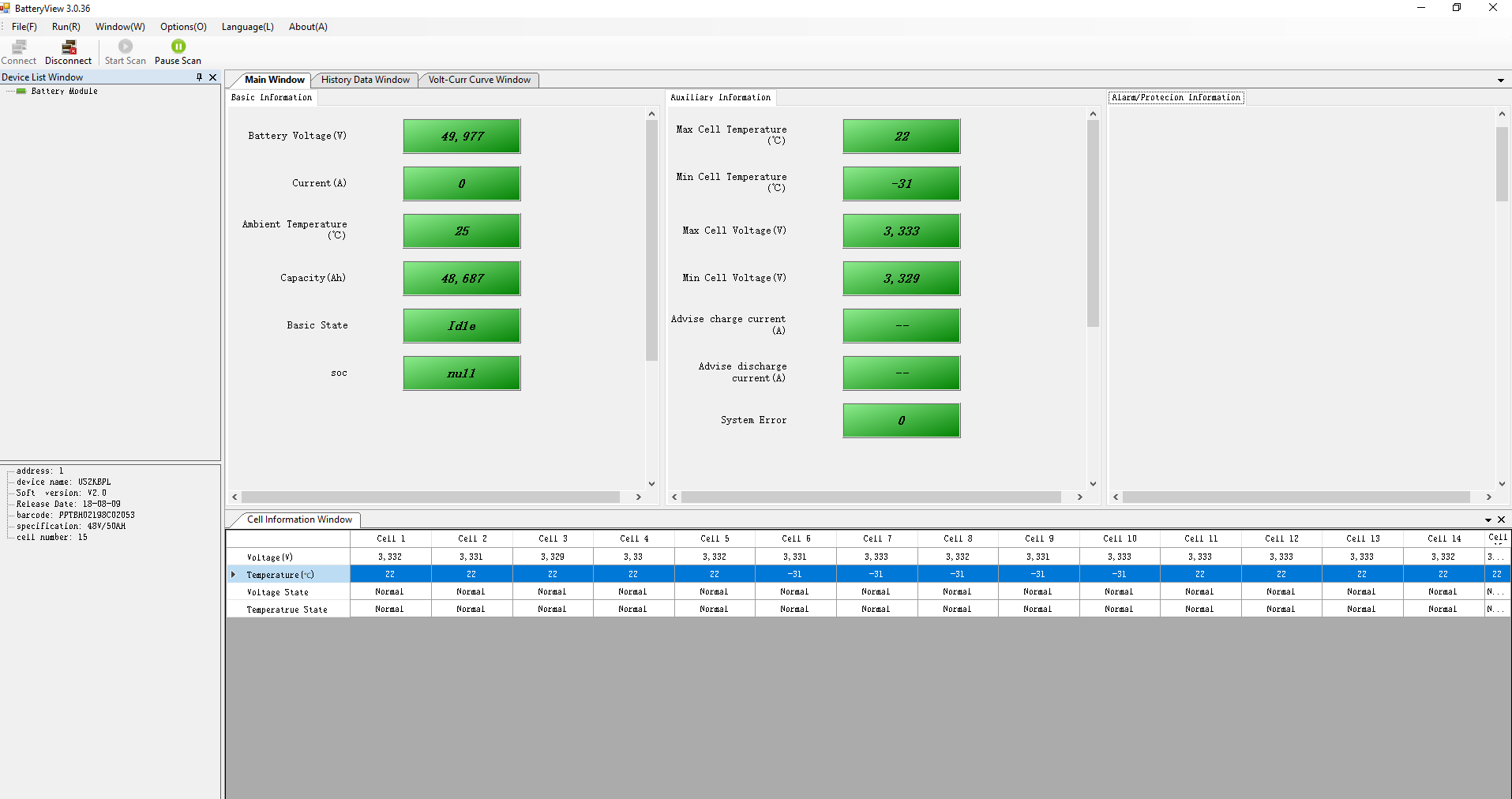
Task: Click the Max Cell Voltage value 3,333
Action: pos(902,231)
